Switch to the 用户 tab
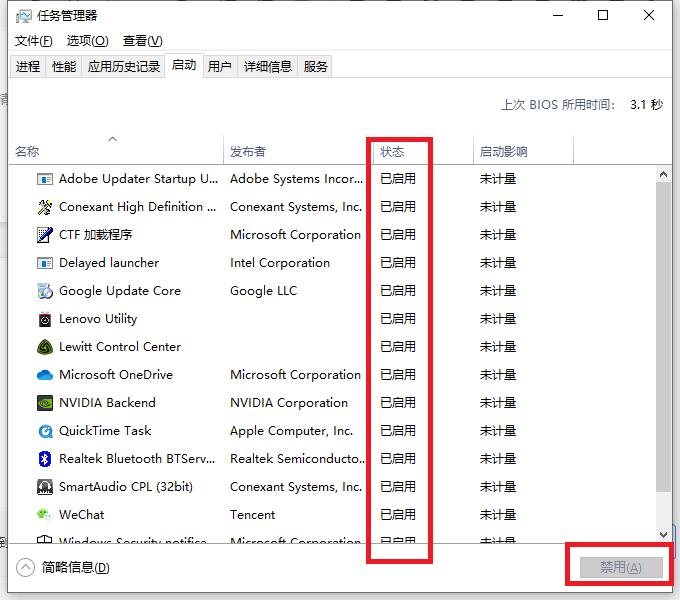 coord(219,66)
